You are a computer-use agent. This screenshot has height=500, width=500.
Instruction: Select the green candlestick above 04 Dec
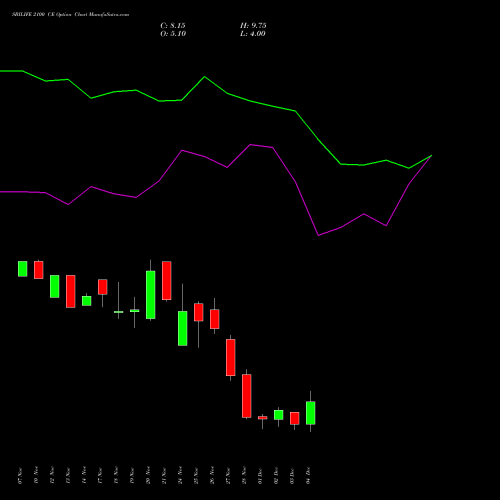pyautogui.click(x=311, y=413)
